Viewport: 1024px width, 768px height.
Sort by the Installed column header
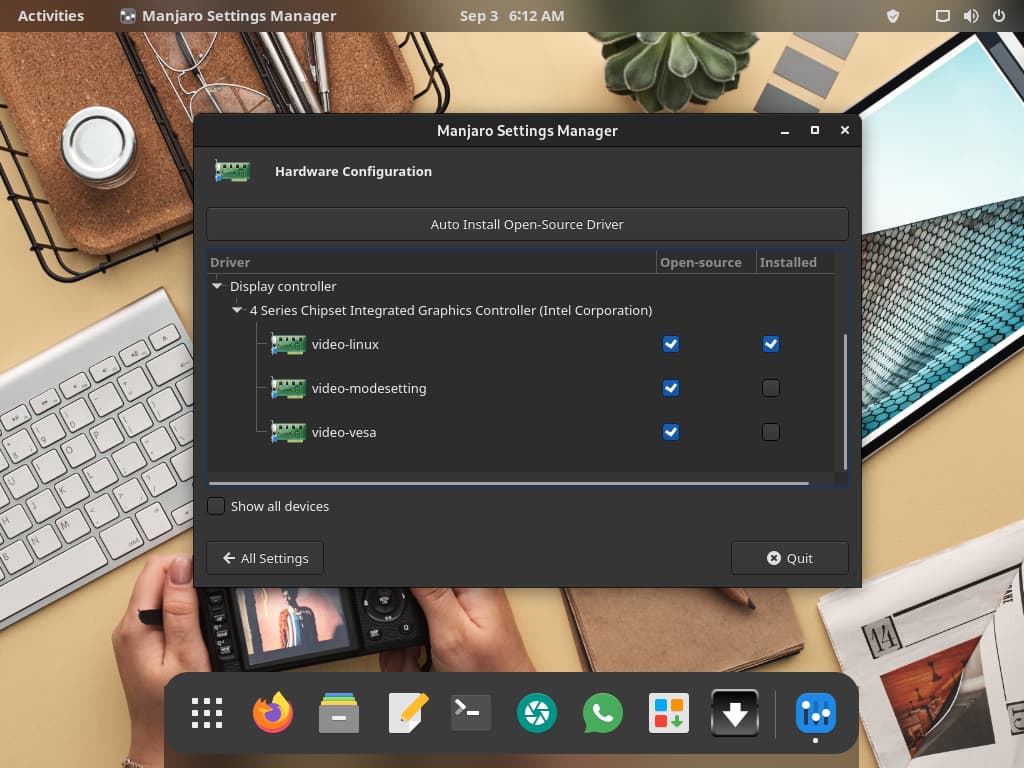click(795, 262)
